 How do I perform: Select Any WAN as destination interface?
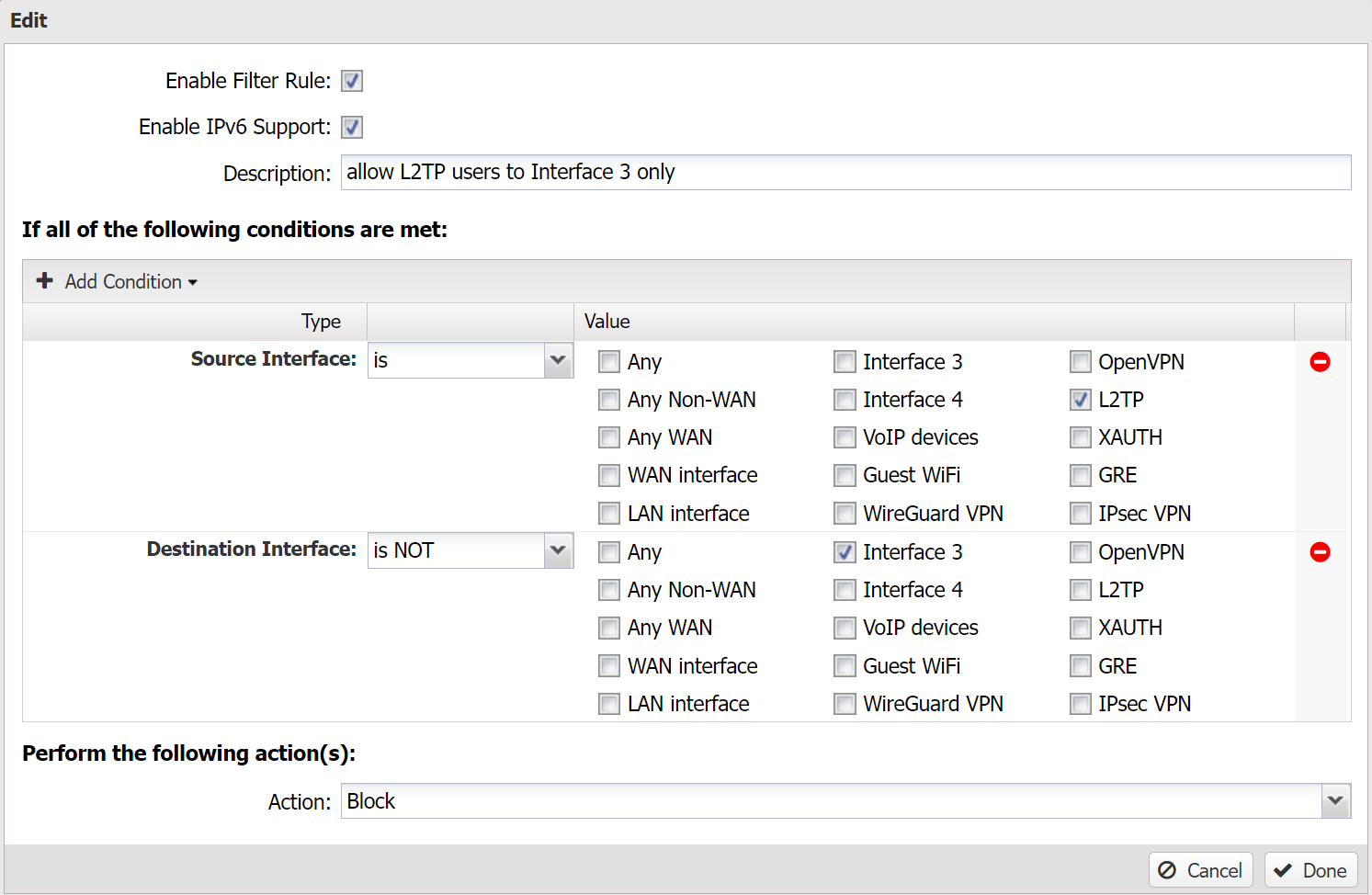pos(608,628)
